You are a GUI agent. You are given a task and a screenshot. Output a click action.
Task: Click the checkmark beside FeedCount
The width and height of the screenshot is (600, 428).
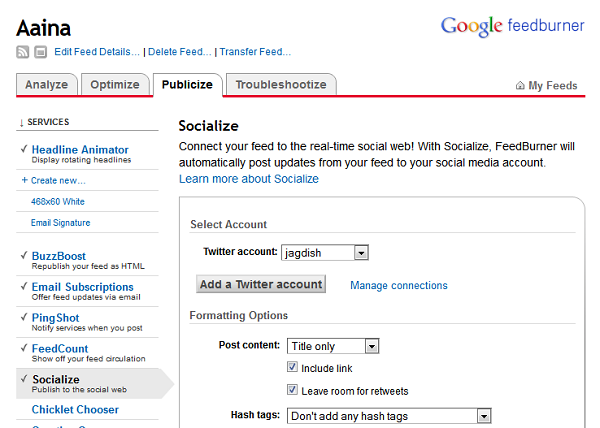point(24,348)
